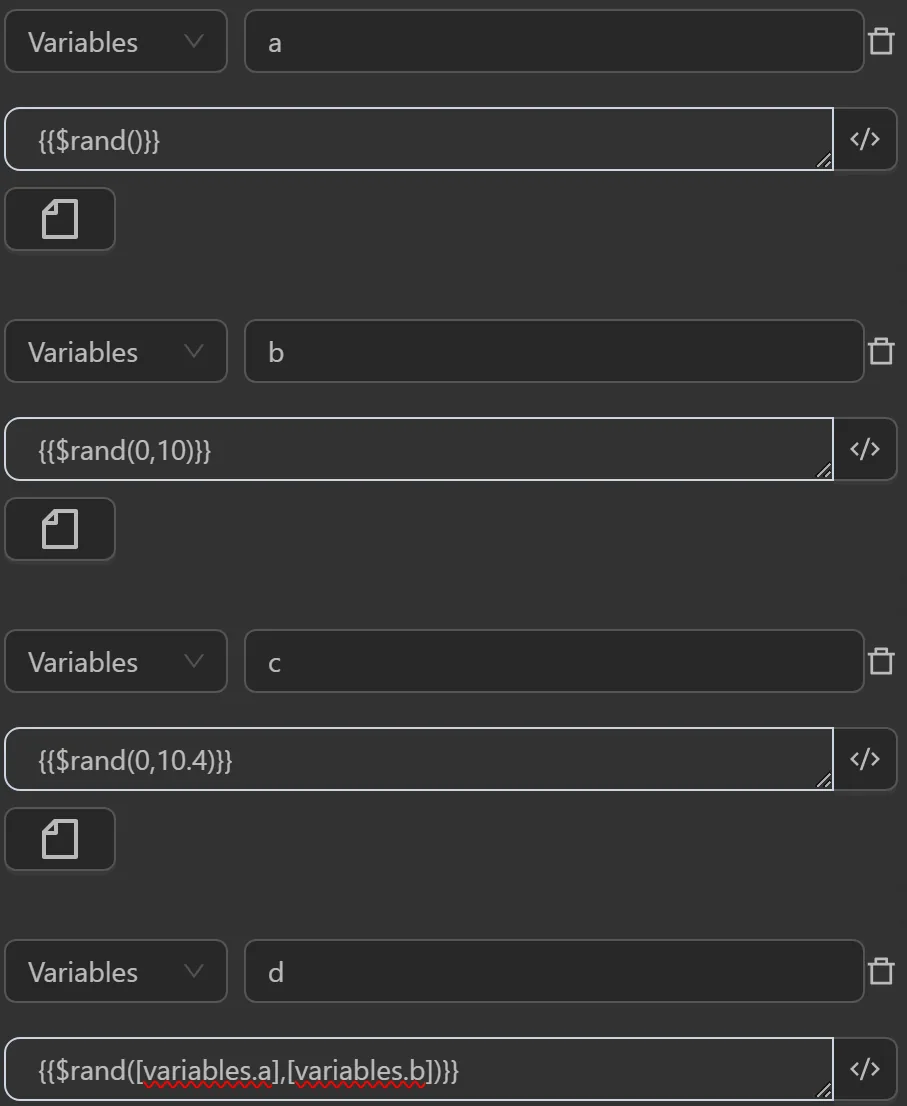Open the Variables type selector for c
This screenshot has width=907, height=1106.
[116, 662]
